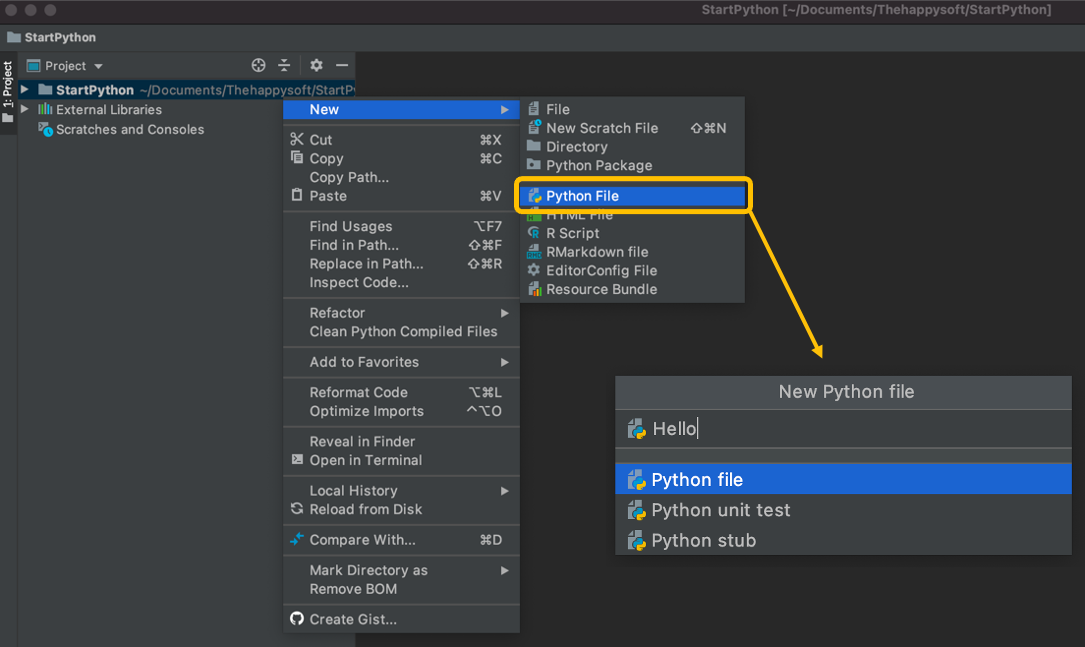
Task: Click the New Scratch File icon
Action: [534, 127]
